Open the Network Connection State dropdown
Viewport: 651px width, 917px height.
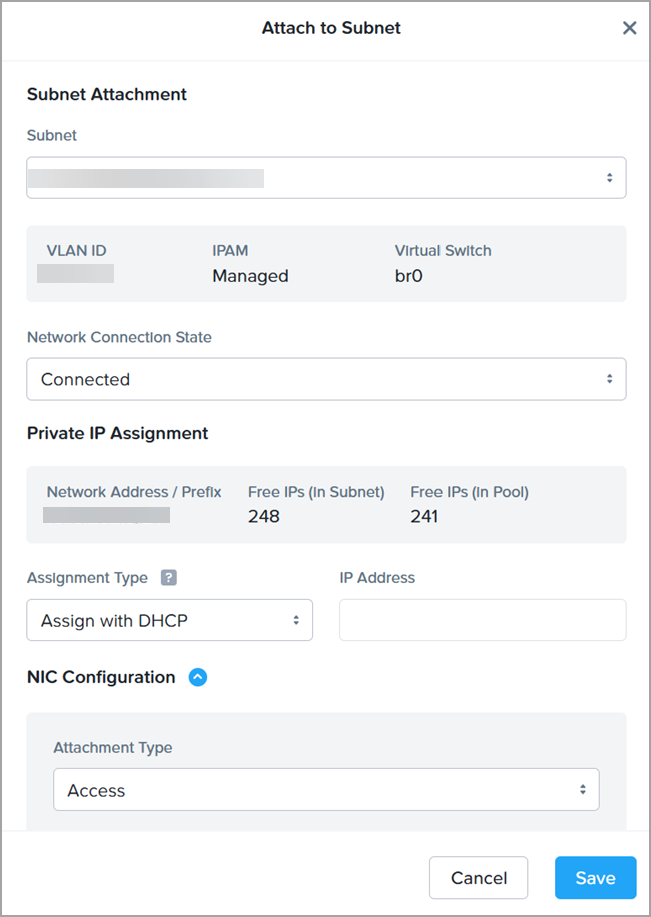(326, 379)
